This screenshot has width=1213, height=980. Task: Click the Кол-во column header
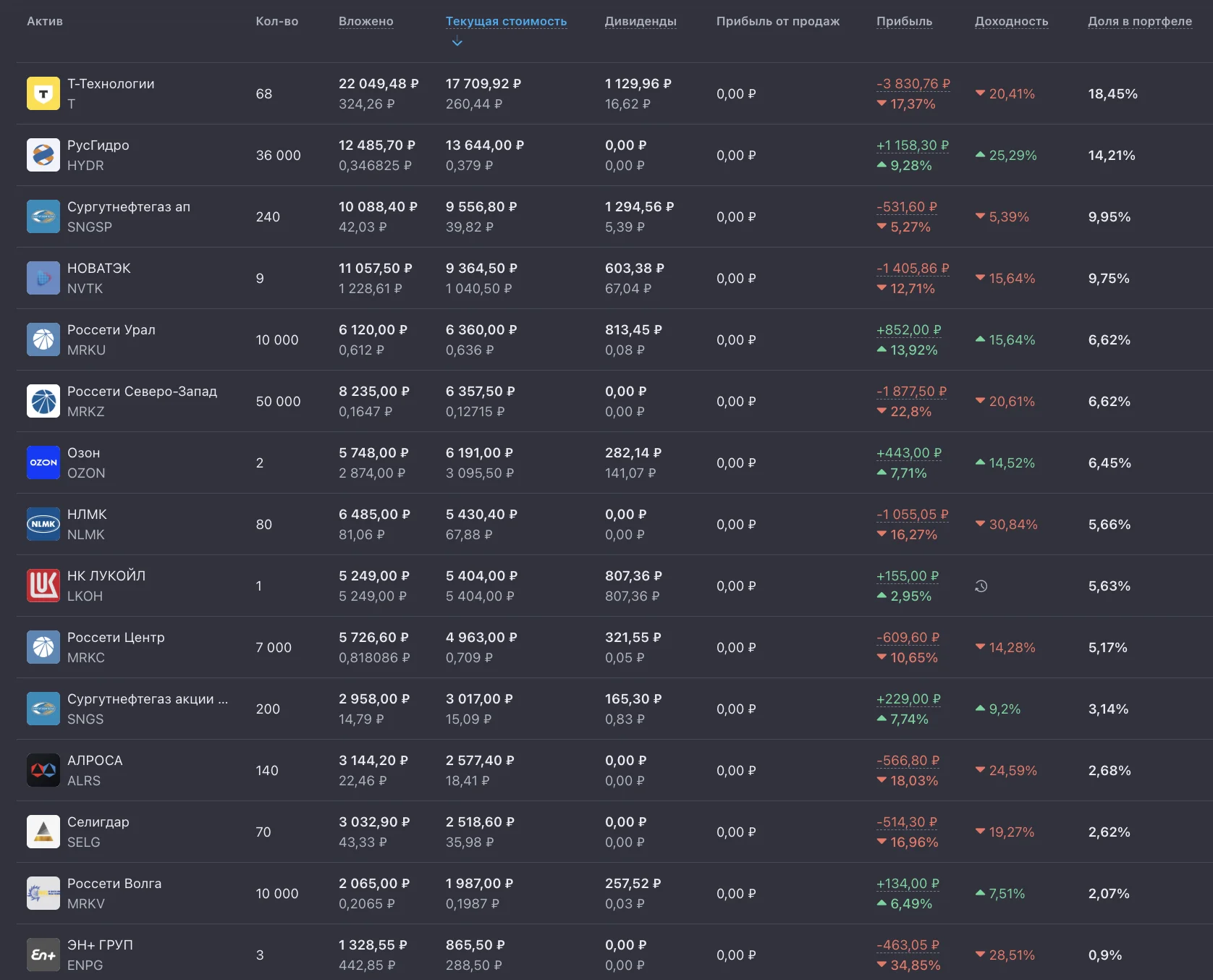(277, 21)
